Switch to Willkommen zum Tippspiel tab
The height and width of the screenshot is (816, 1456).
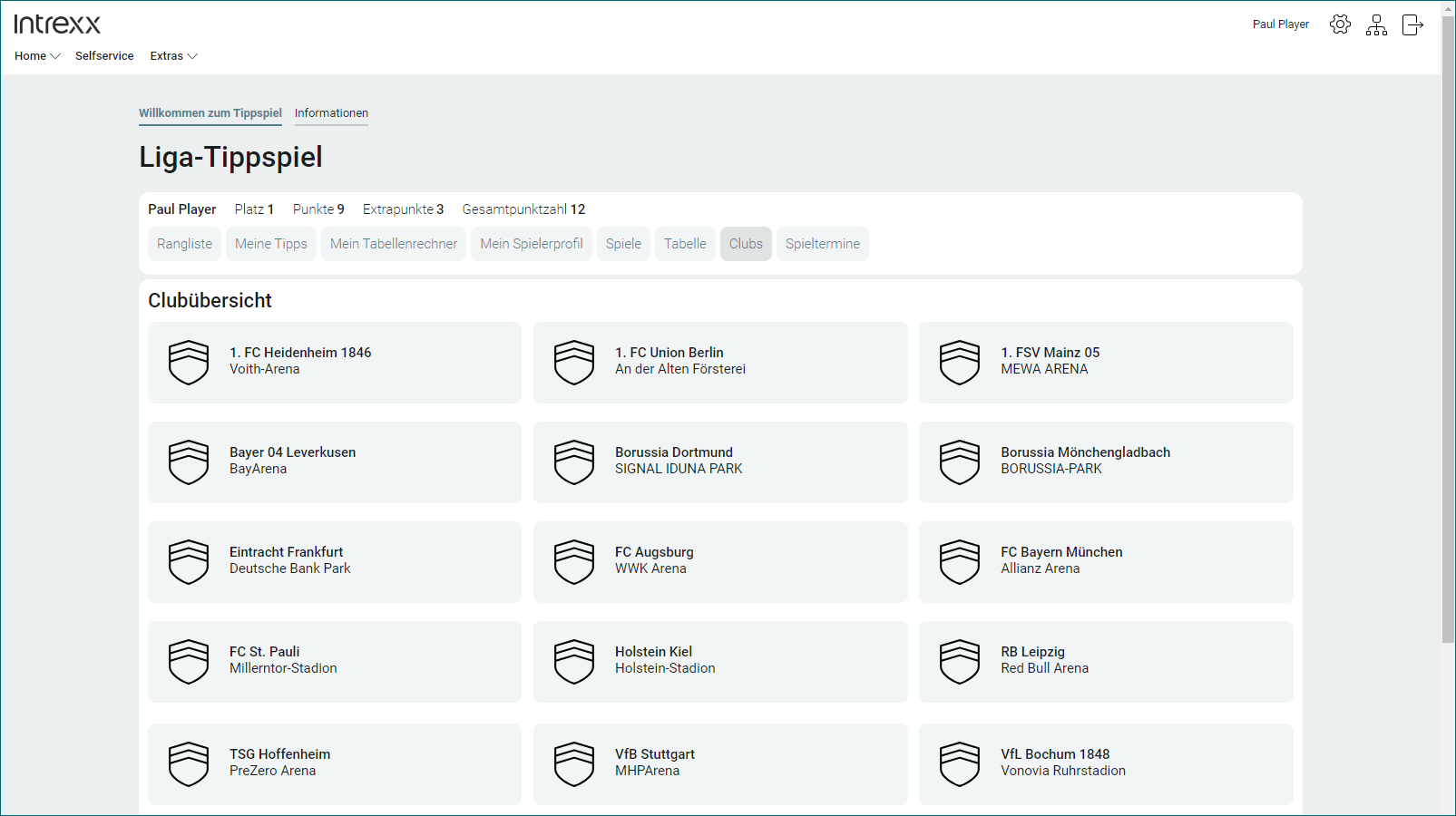point(210,113)
